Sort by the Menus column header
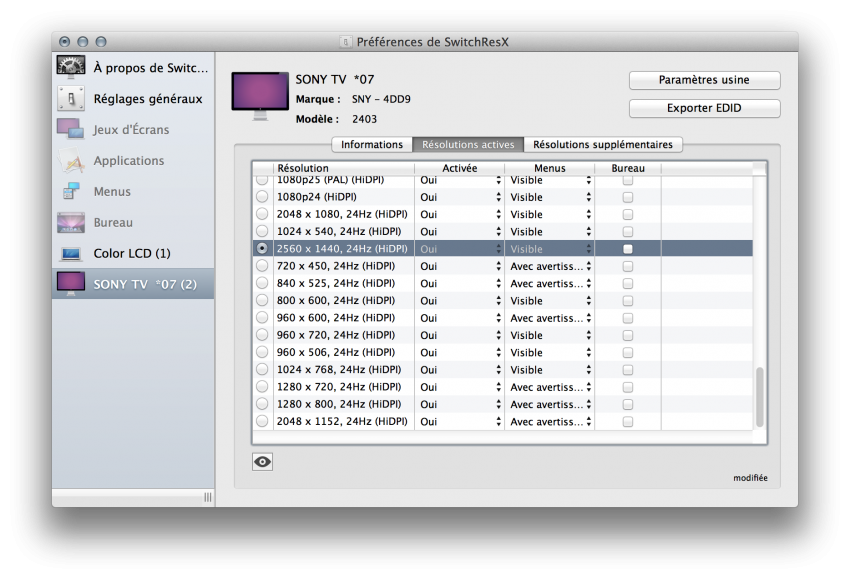The width and height of the screenshot is (850, 579). pyautogui.click(x=550, y=168)
